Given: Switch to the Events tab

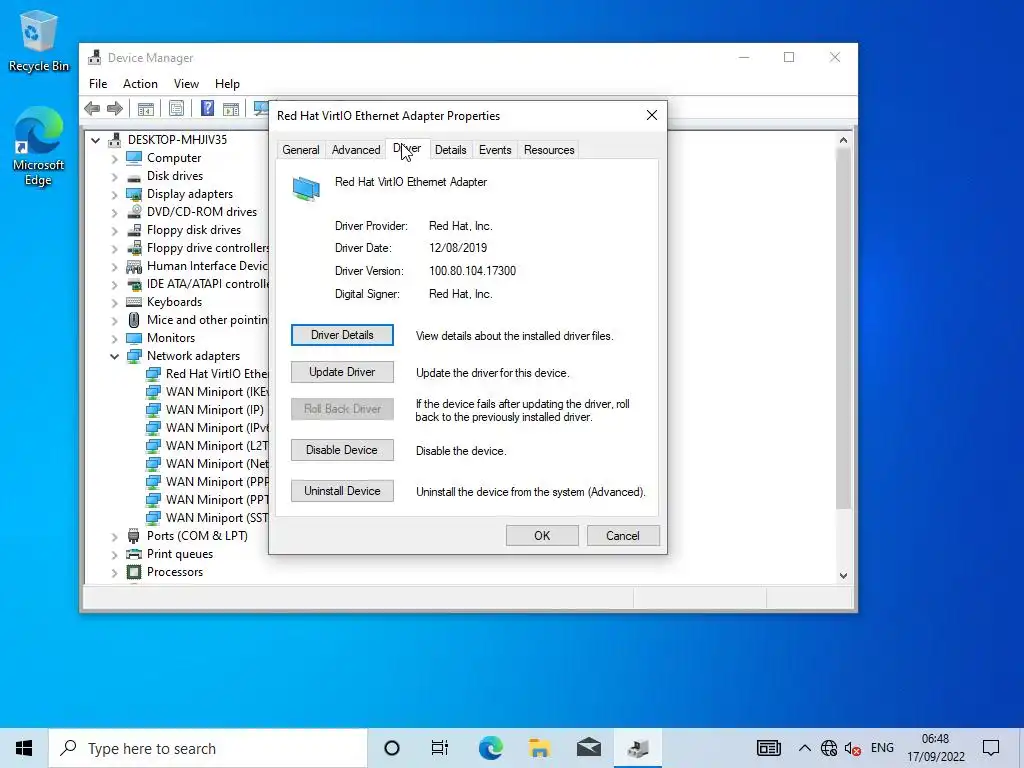Looking at the screenshot, I should (x=495, y=150).
